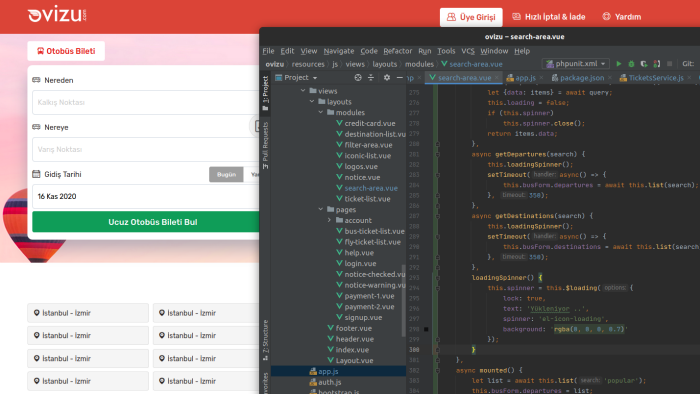Open the Pull Requests tool window stripe
700x394 pixels.
[x=265, y=145]
